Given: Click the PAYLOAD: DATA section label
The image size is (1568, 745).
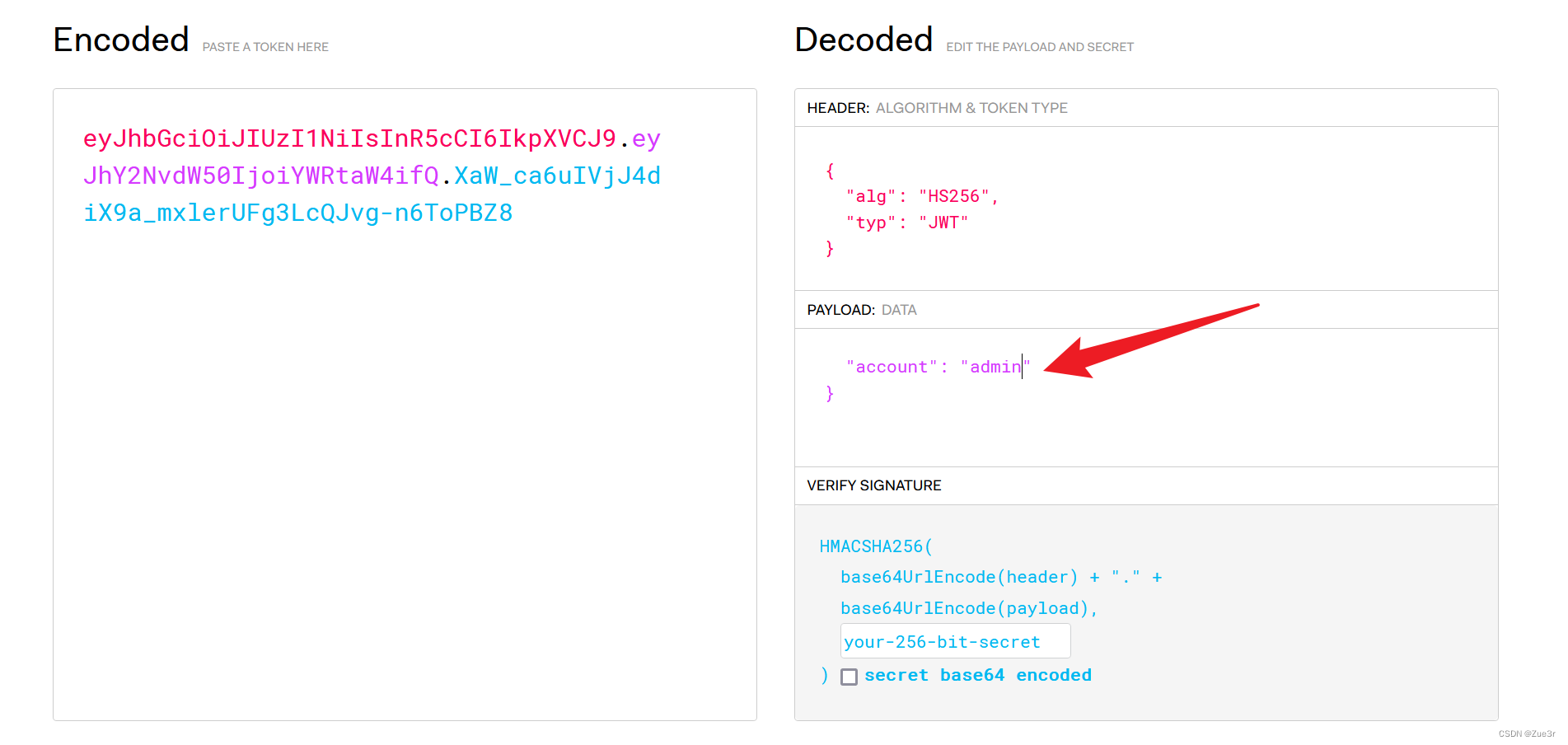Looking at the screenshot, I should click(x=862, y=310).
